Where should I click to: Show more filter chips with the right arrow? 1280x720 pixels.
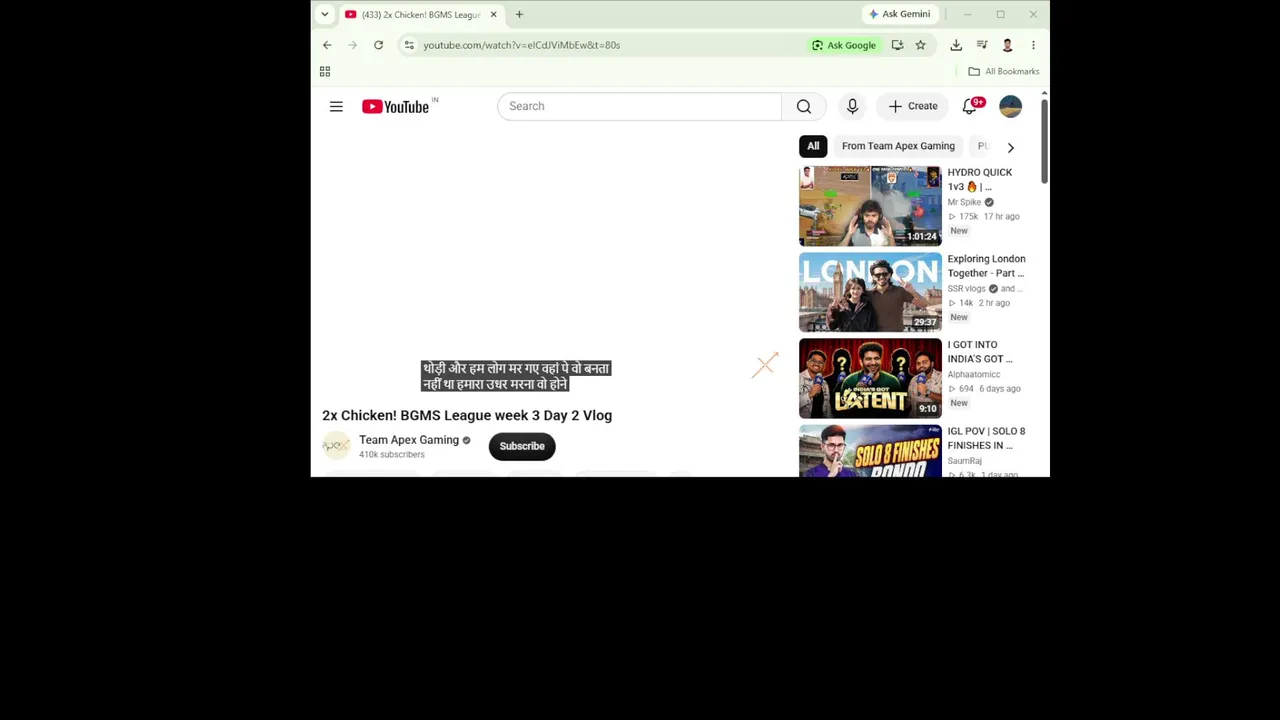click(x=1011, y=147)
